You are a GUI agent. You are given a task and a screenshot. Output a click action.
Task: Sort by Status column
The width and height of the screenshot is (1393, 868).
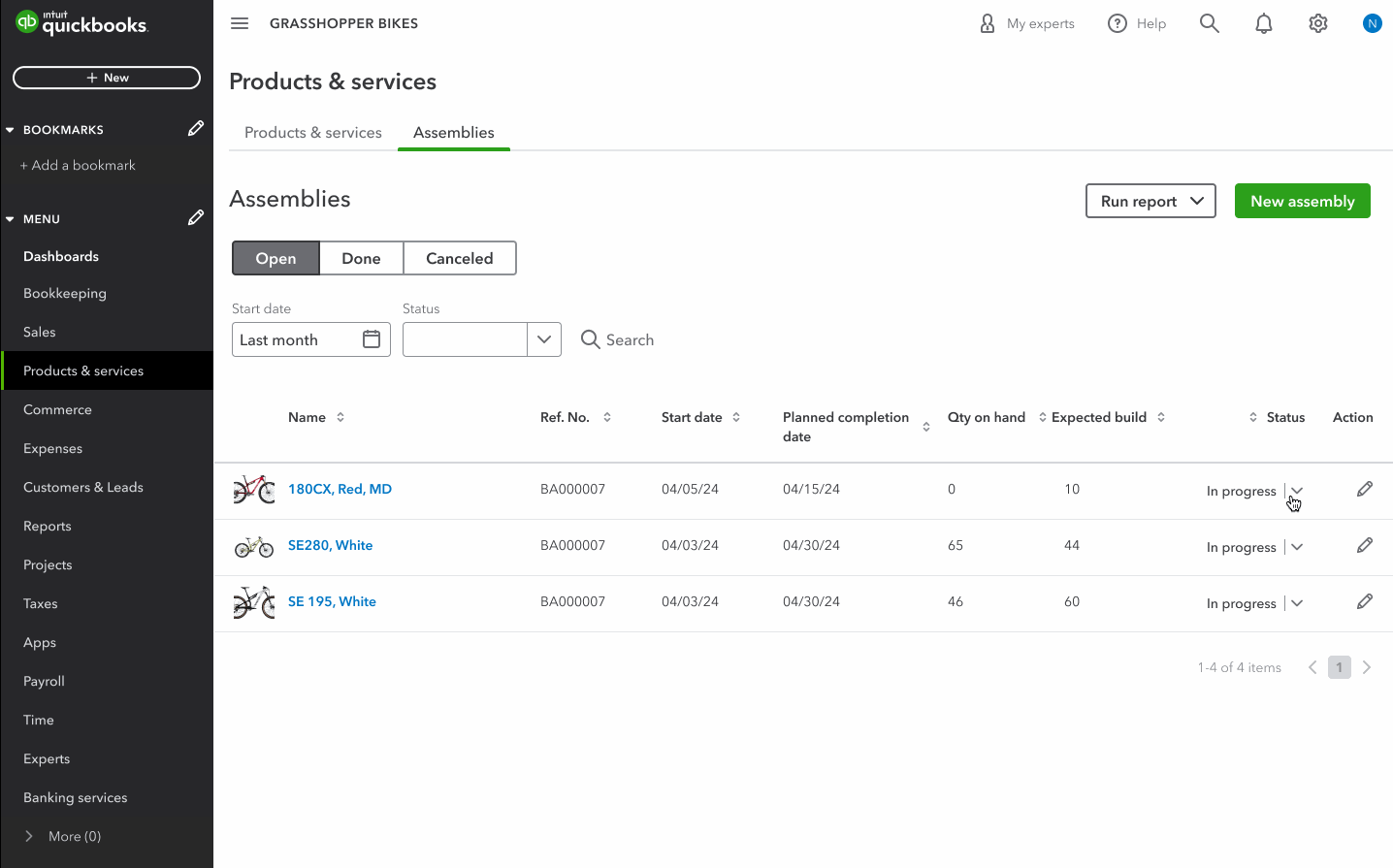[x=1253, y=417]
